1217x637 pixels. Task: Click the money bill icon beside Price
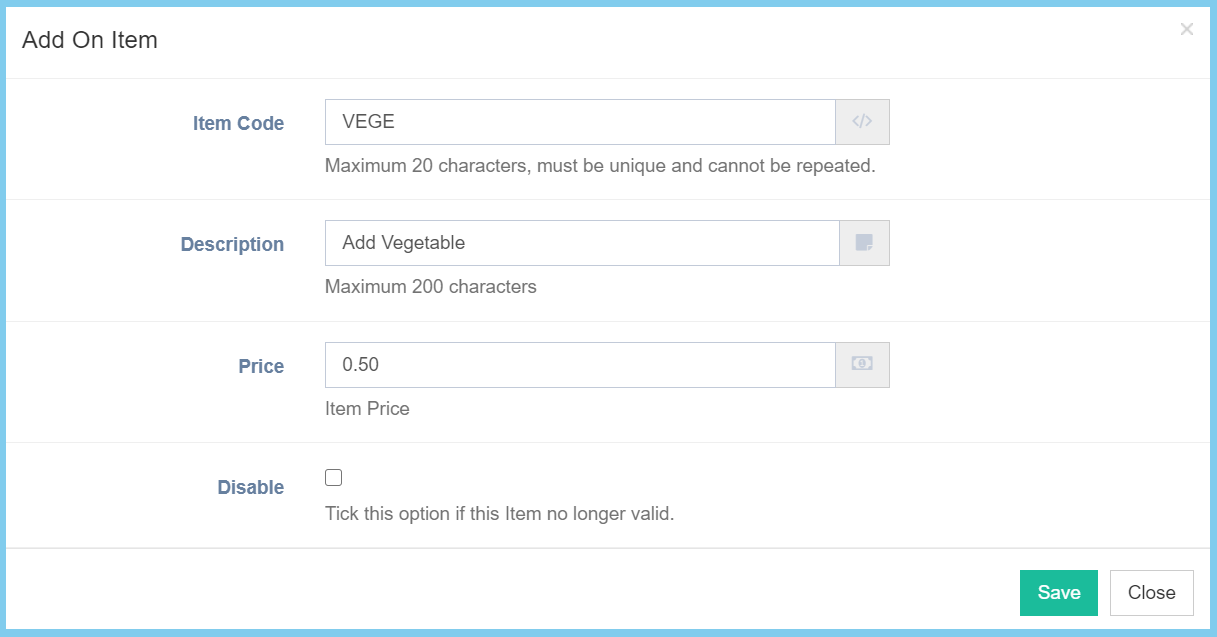tap(862, 365)
